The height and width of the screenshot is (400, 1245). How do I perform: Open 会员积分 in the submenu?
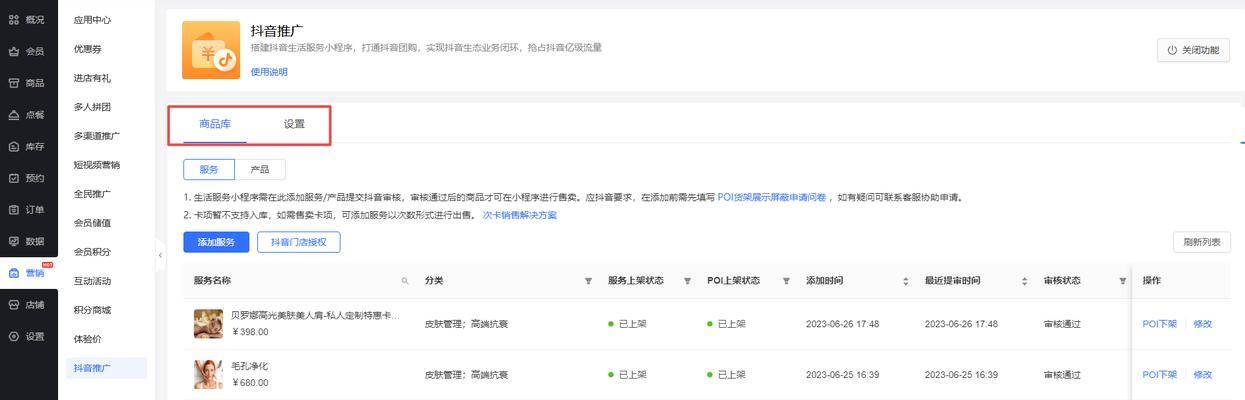pyautogui.click(x=92, y=252)
